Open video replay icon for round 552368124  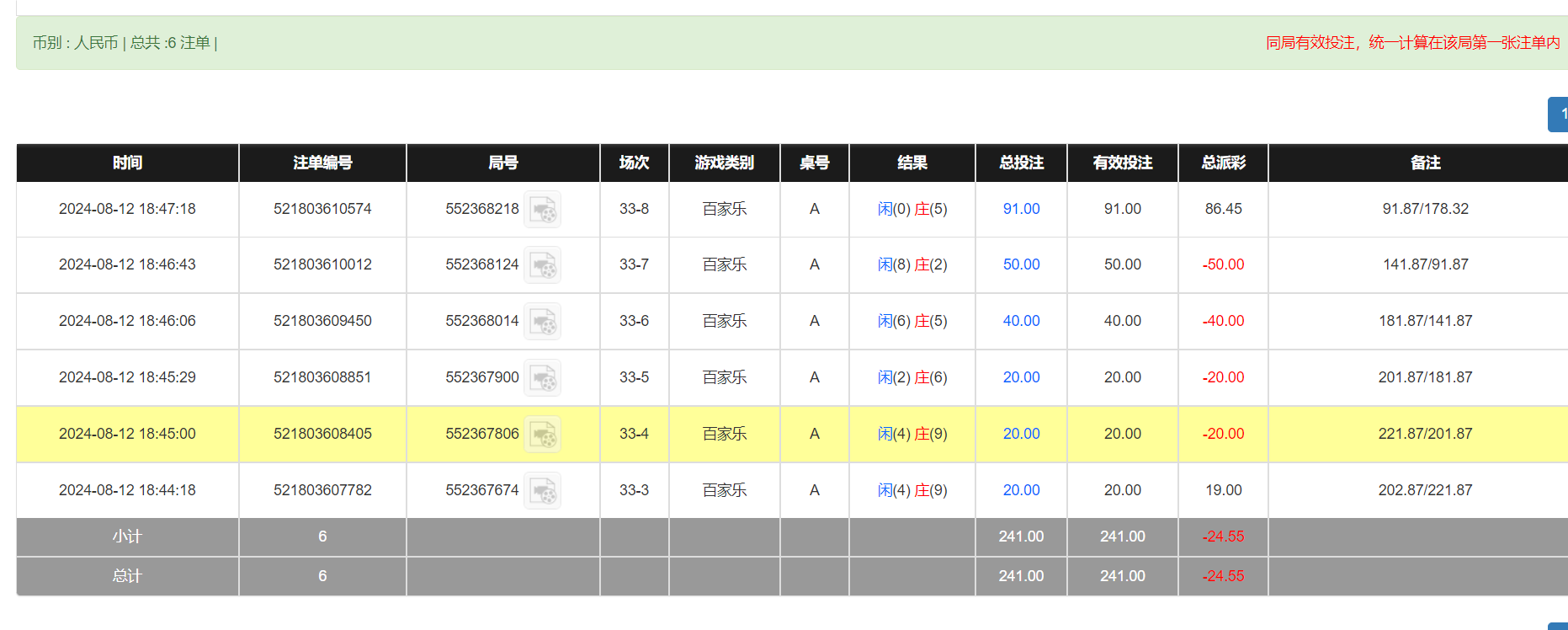542,265
